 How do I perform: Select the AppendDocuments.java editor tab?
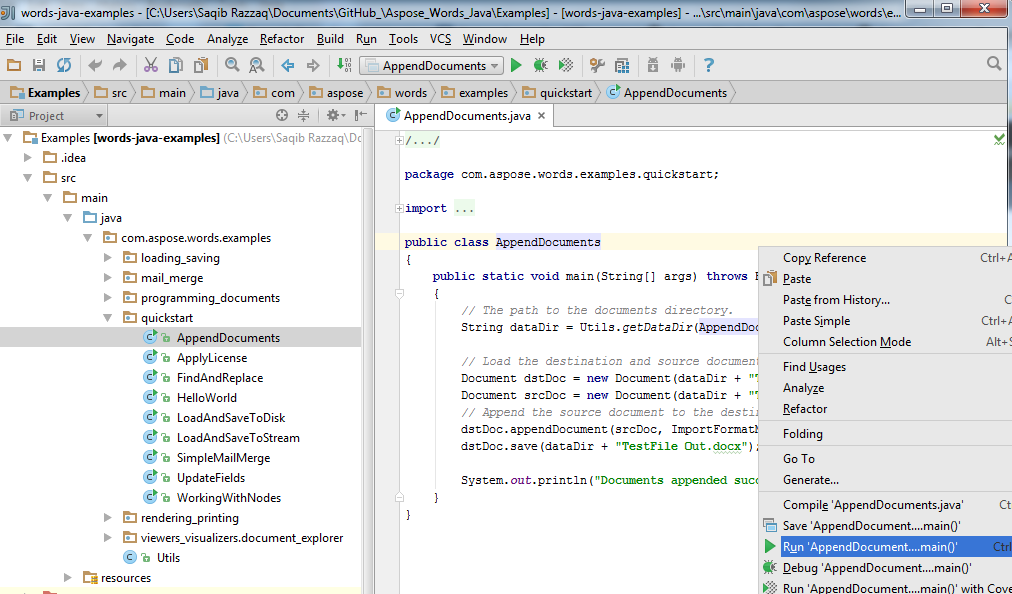coord(462,114)
